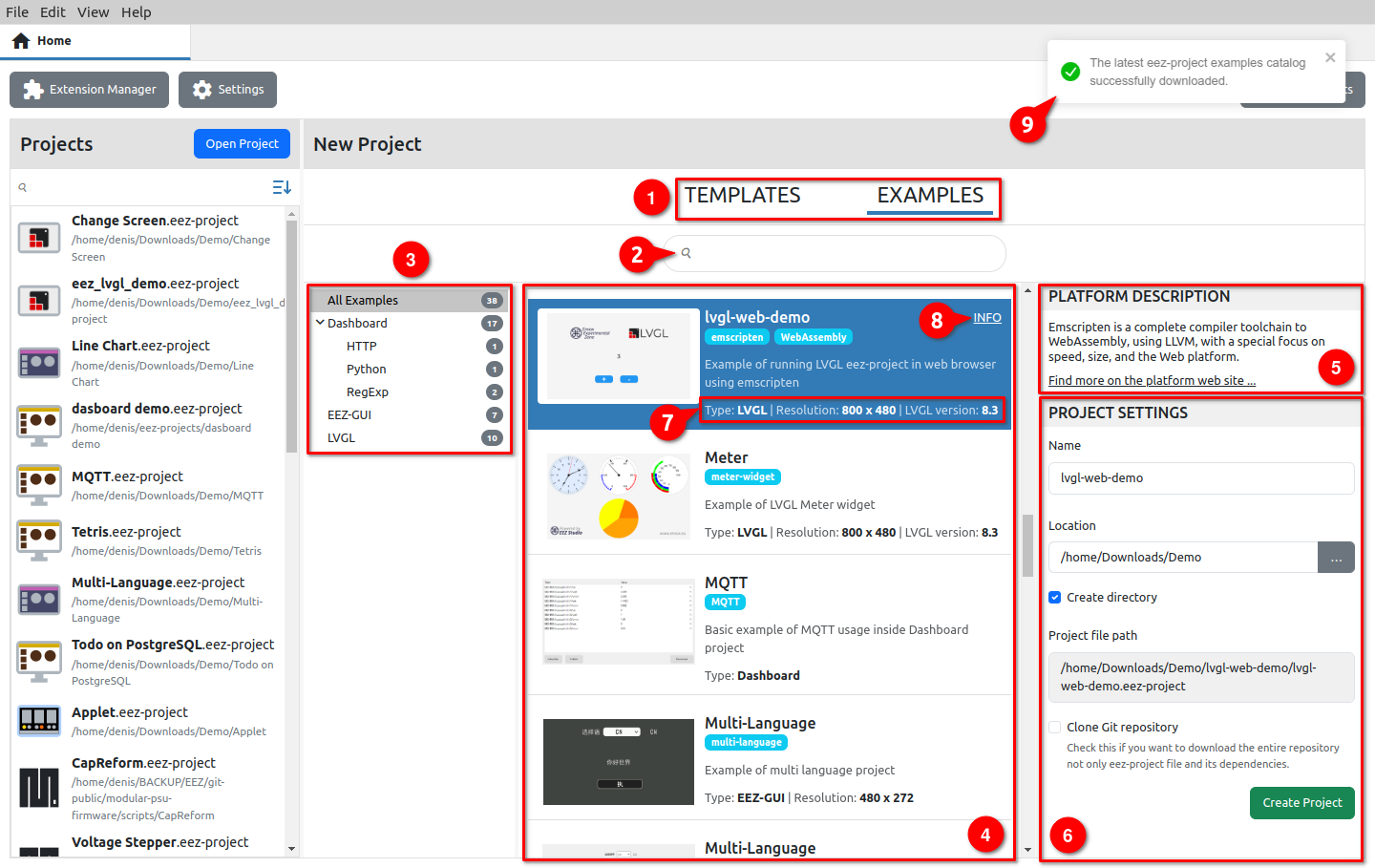
Task: Click the examples list scrollbar thumb
Action: (x=1027, y=545)
